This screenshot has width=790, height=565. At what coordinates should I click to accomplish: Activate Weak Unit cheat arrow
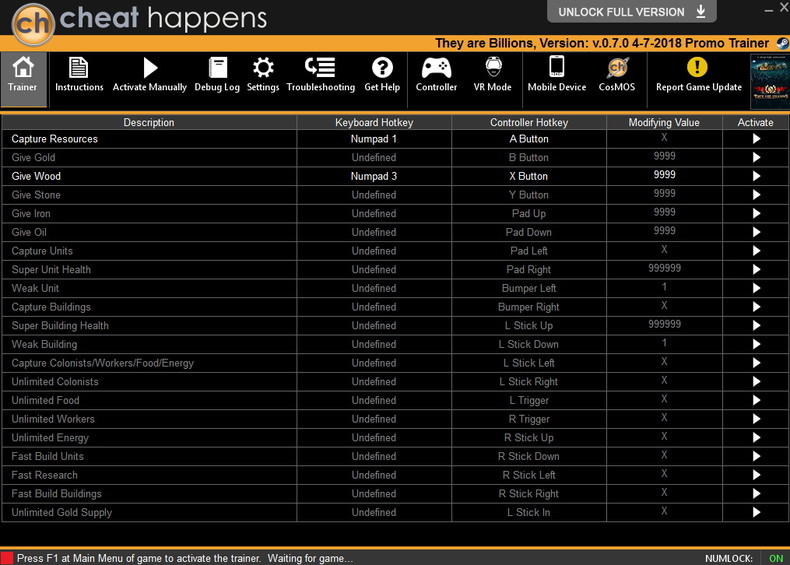click(756, 288)
